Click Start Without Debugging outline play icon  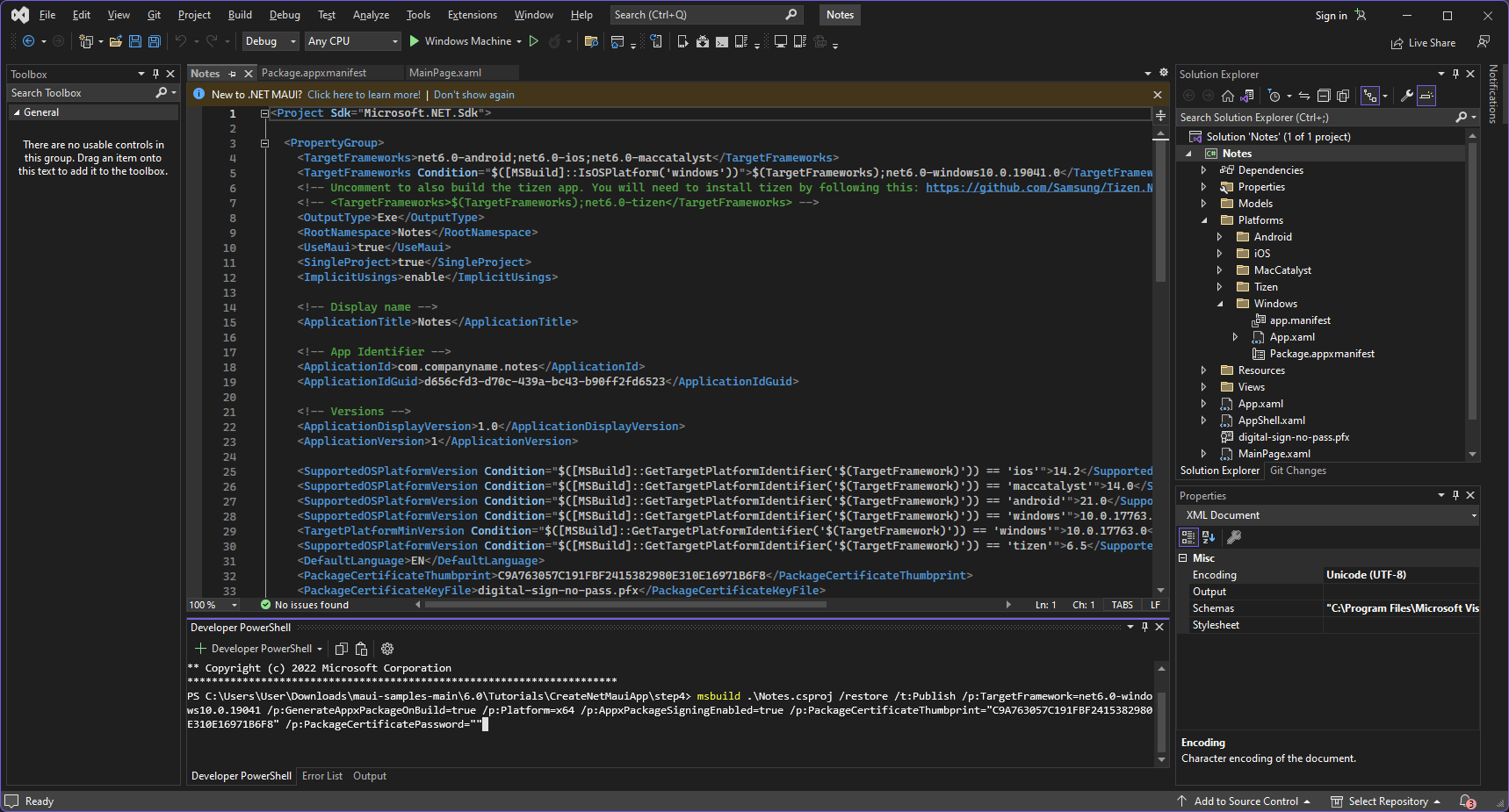533,41
